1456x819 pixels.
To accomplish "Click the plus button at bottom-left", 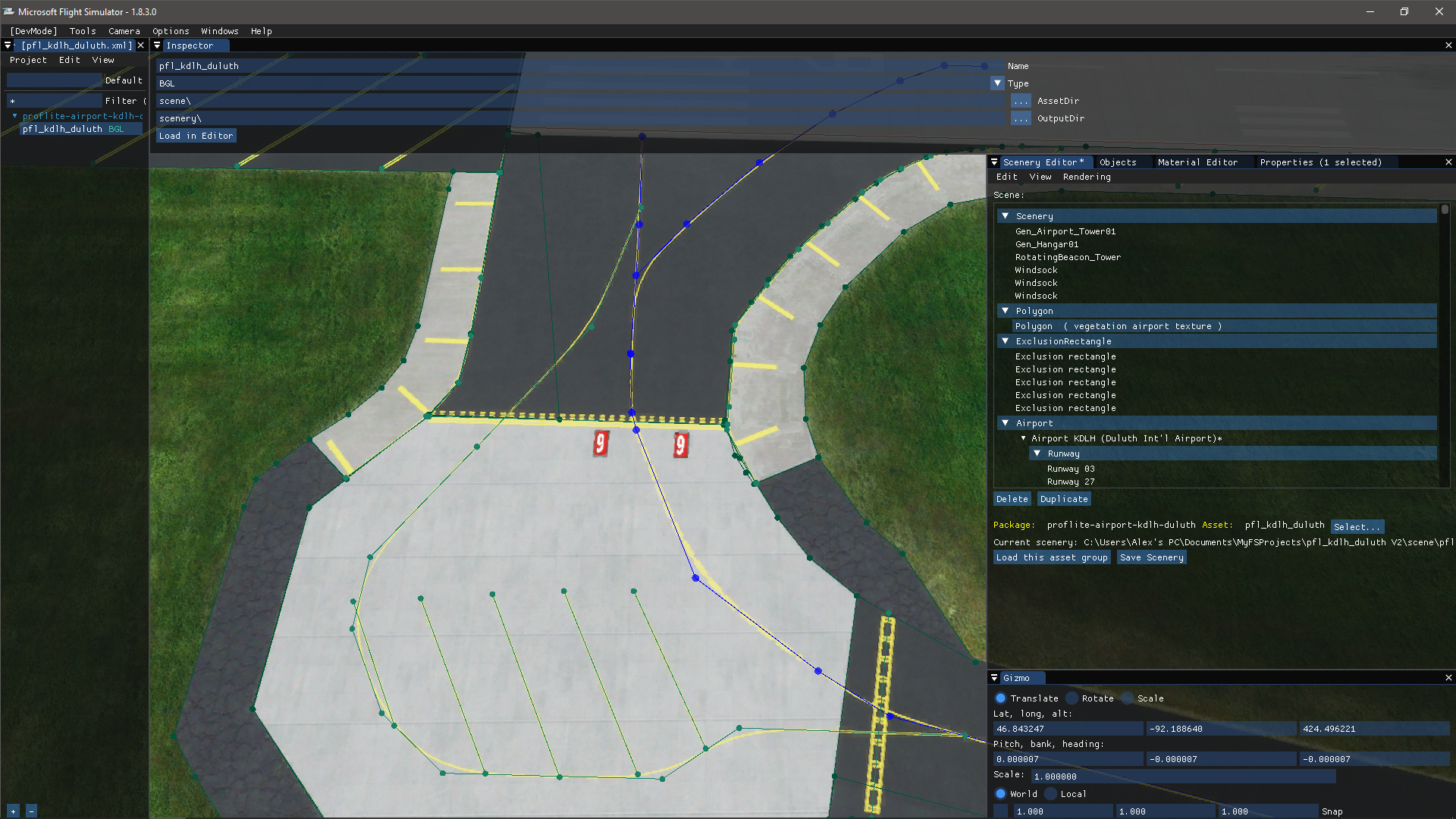I will (13, 811).
